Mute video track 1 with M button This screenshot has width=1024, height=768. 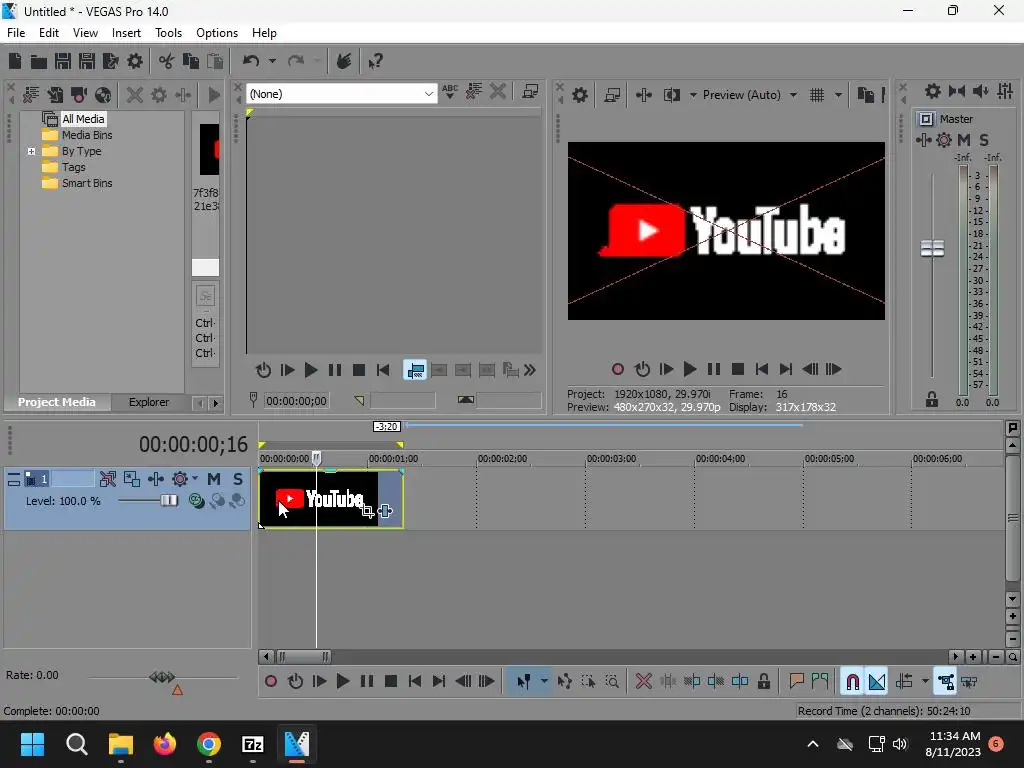click(214, 479)
